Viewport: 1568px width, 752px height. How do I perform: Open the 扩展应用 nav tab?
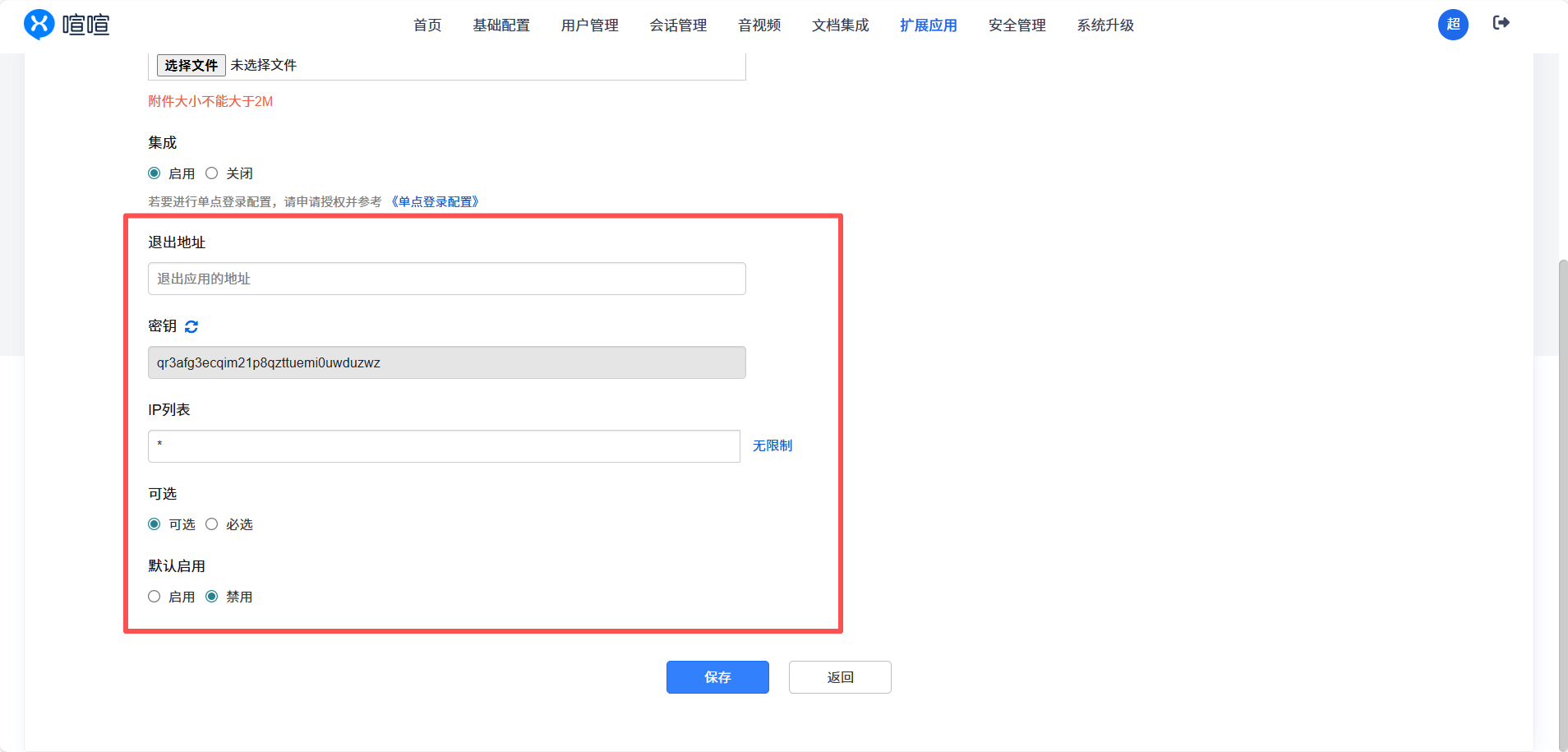[928, 25]
